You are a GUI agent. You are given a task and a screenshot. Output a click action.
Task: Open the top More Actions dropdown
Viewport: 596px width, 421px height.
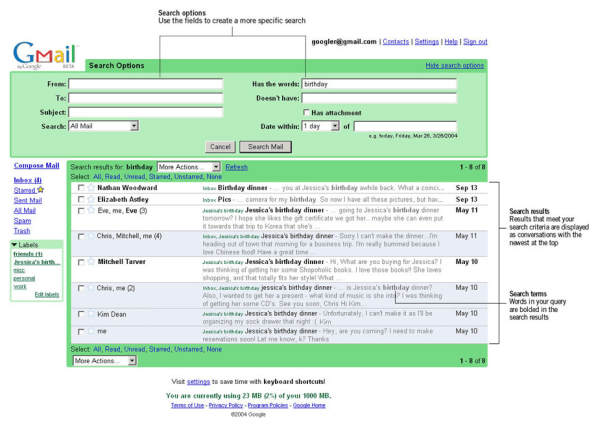tap(189, 167)
